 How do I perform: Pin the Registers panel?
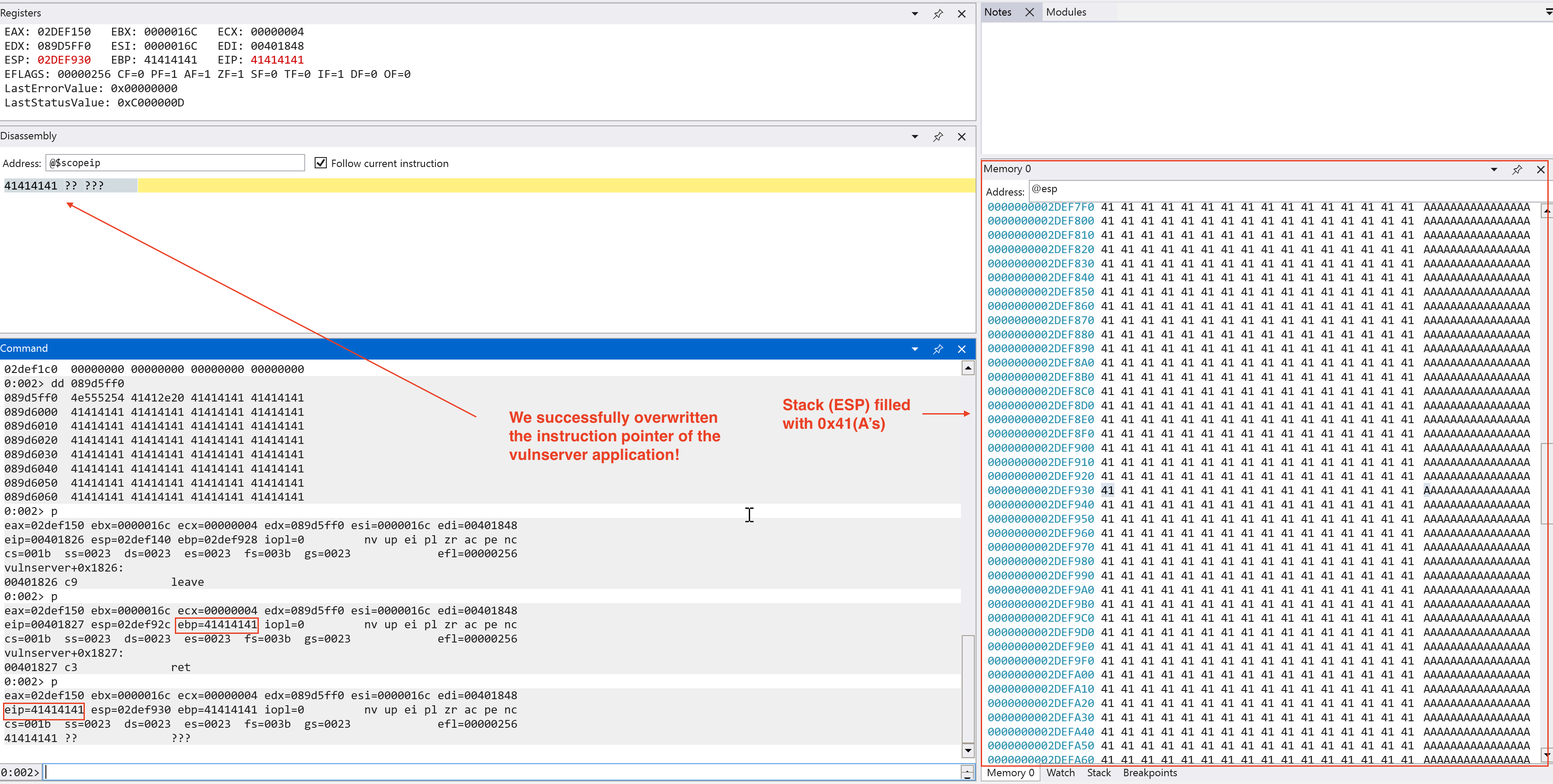[938, 14]
